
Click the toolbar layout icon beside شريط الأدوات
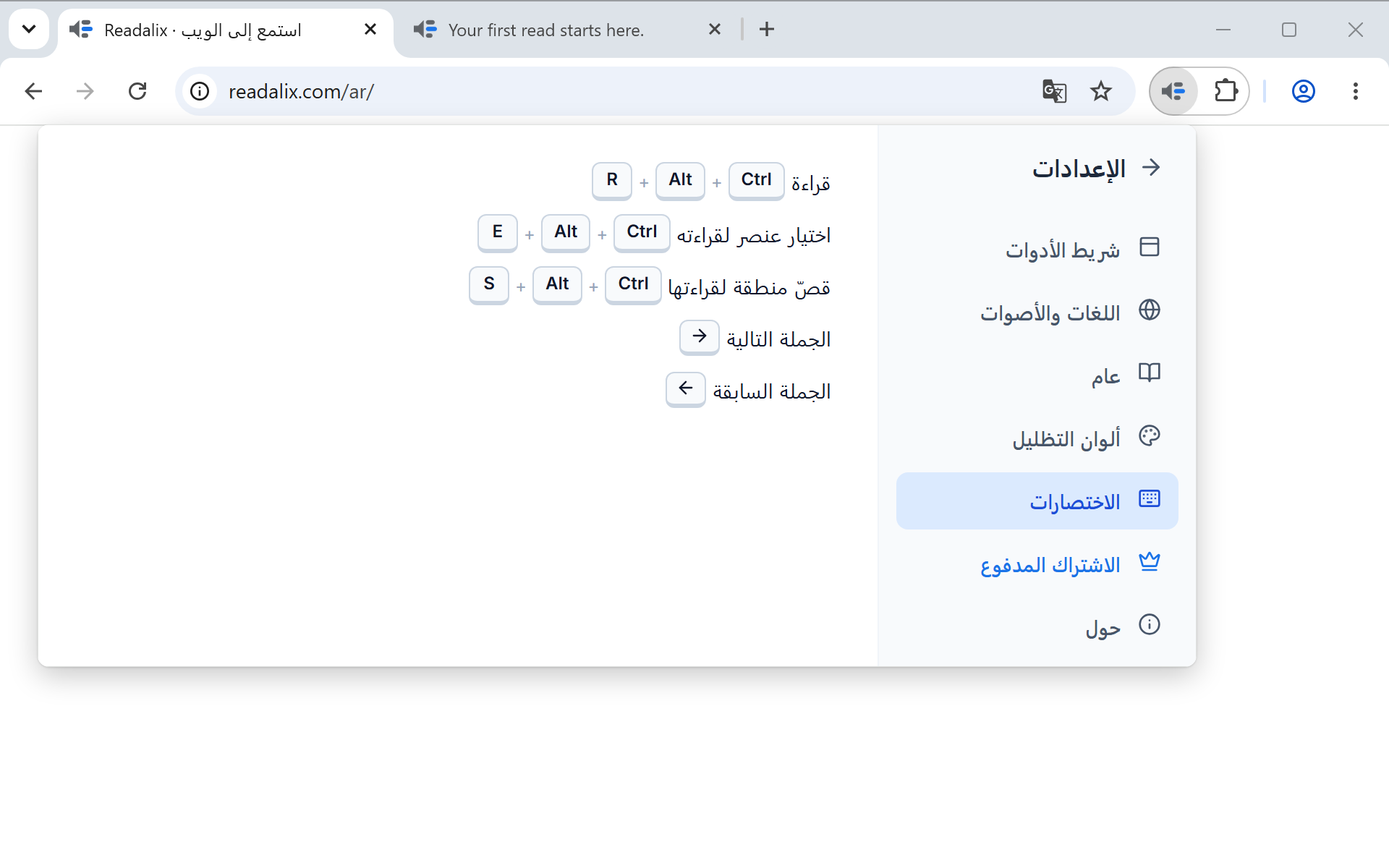pyautogui.click(x=1149, y=247)
